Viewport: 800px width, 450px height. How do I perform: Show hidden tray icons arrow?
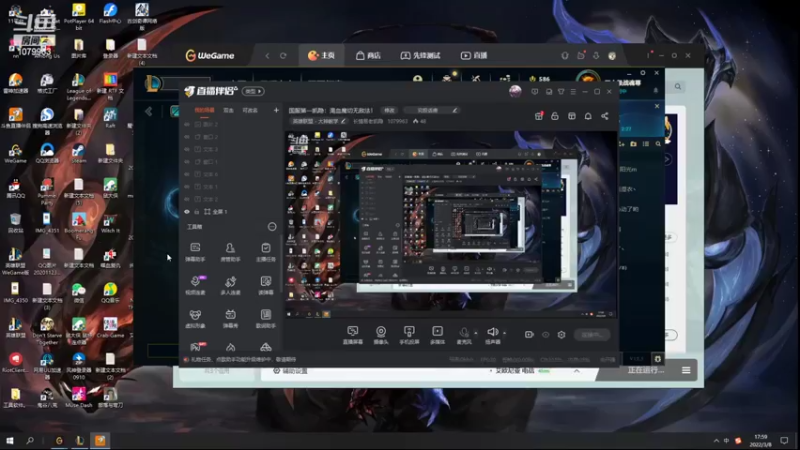716,440
